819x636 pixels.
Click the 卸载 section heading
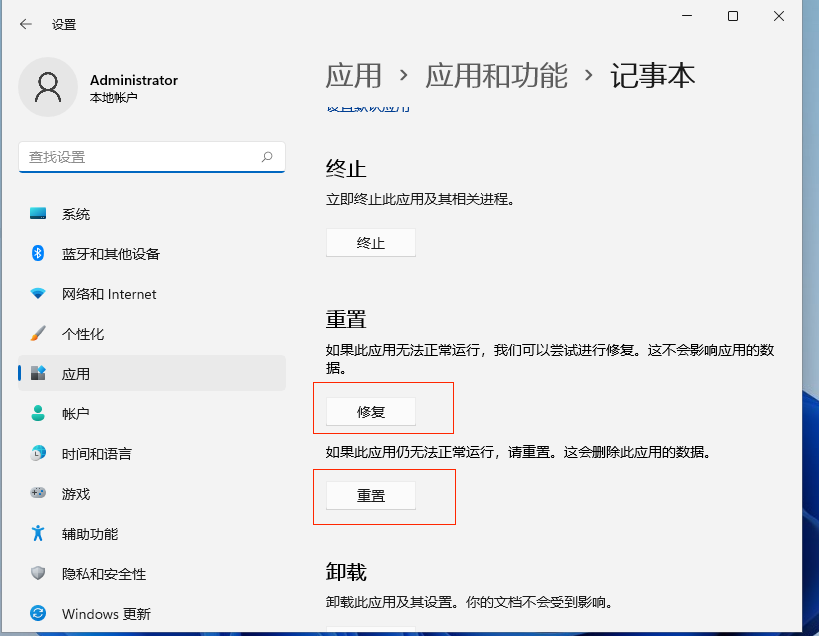point(346,572)
